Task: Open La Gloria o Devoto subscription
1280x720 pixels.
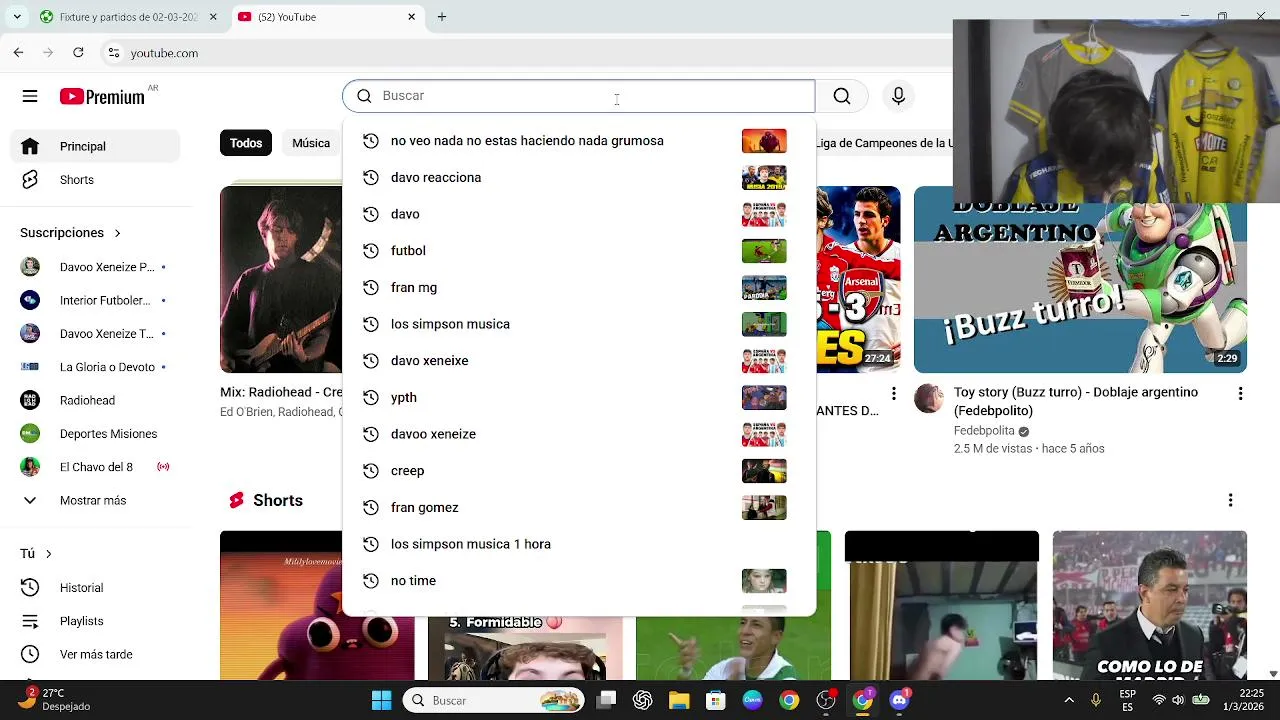Action: coord(97,367)
